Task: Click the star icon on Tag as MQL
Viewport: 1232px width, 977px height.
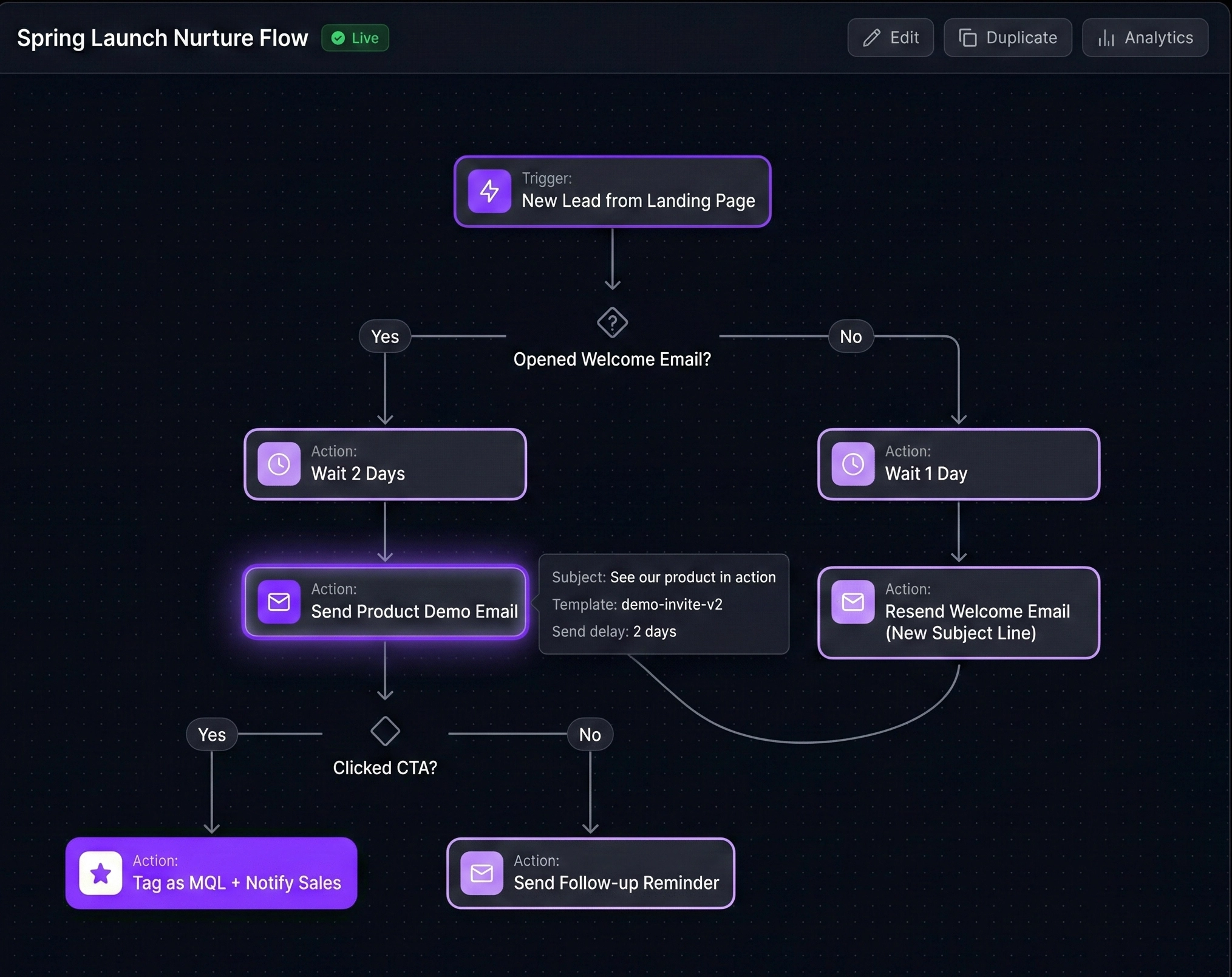Action: coord(101,873)
